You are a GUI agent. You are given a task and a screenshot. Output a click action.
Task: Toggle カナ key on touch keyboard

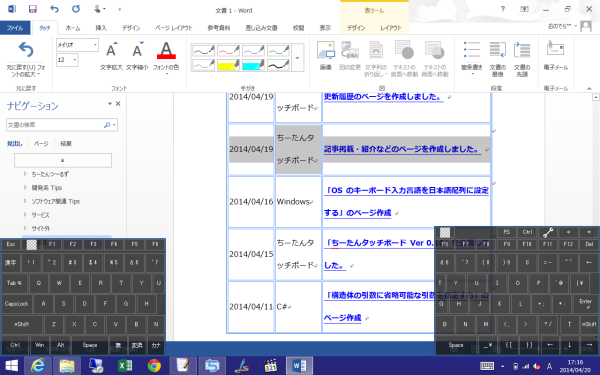coord(156,345)
